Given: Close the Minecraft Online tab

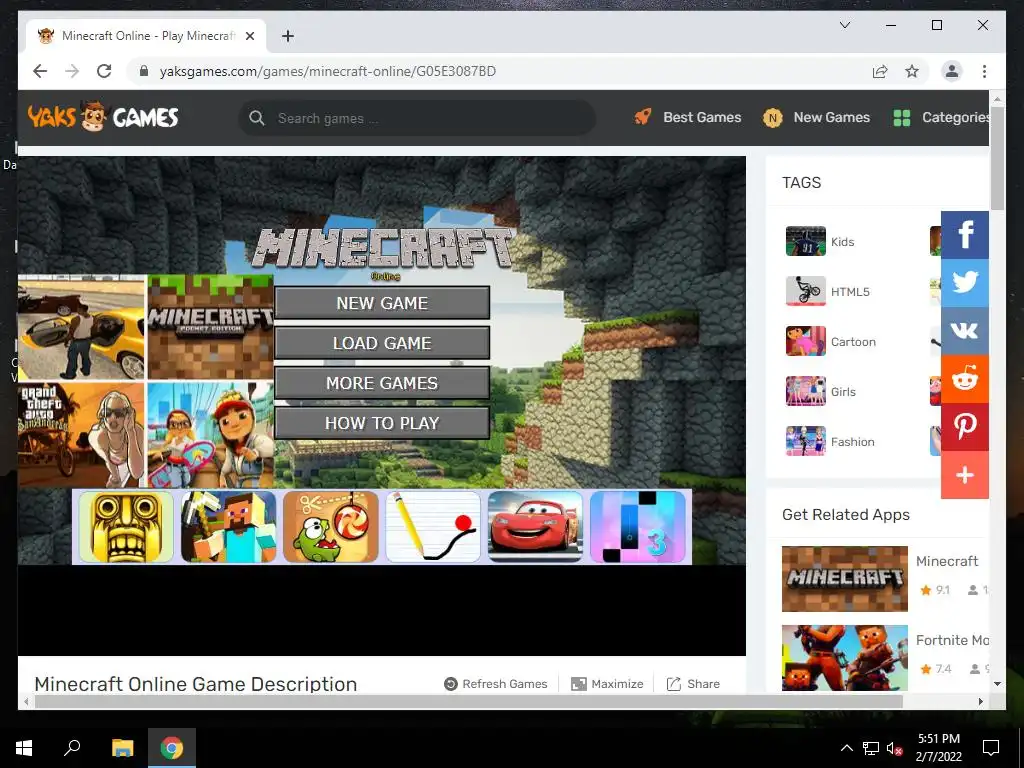Looking at the screenshot, I should pos(249,36).
